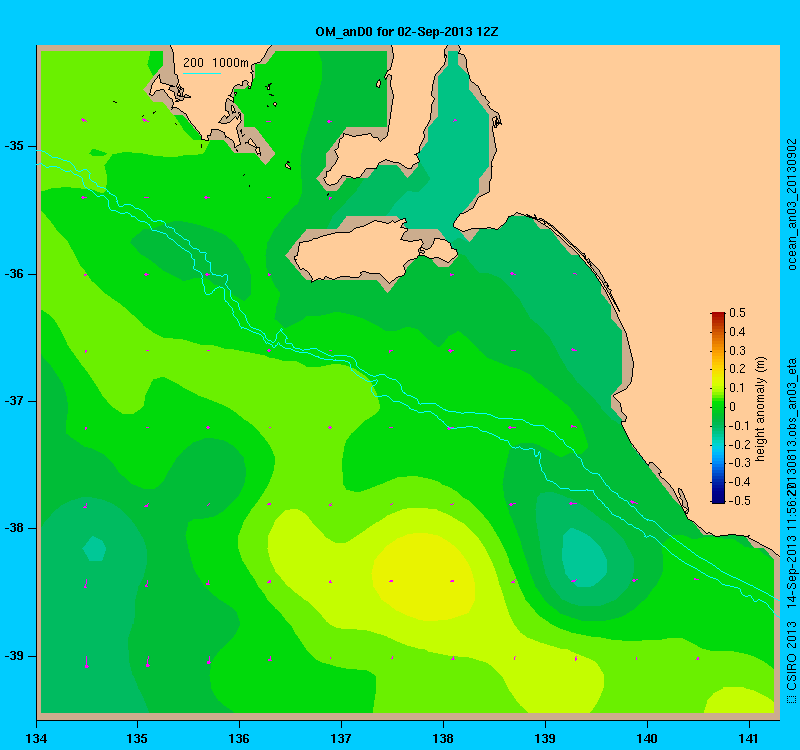The height and width of the screenshot is (750, 800).
Task: Click the colorbar value "-0.5" at bottom
Action: [x=738, y=501]
